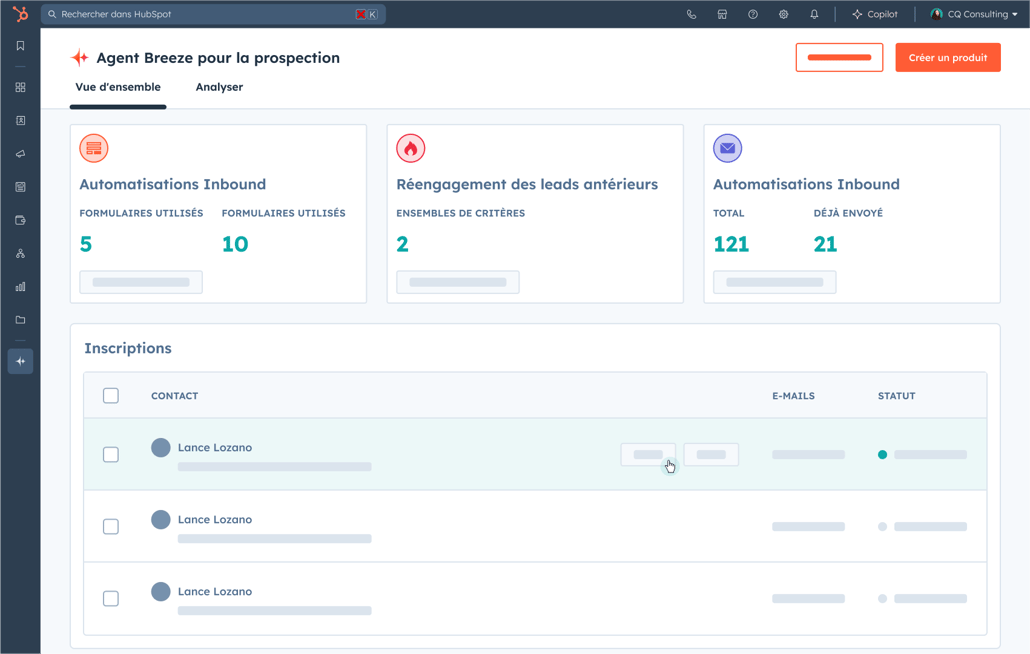Click the Créer un produit button

947,58
